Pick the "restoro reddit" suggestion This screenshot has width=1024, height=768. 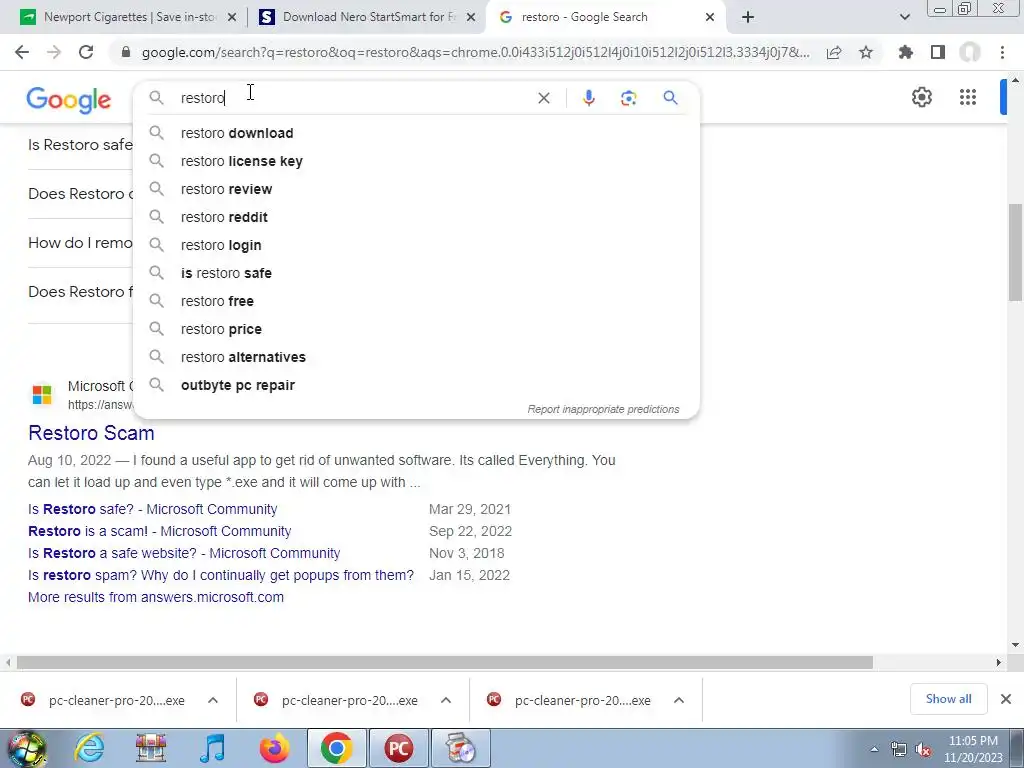coord(417,217)
